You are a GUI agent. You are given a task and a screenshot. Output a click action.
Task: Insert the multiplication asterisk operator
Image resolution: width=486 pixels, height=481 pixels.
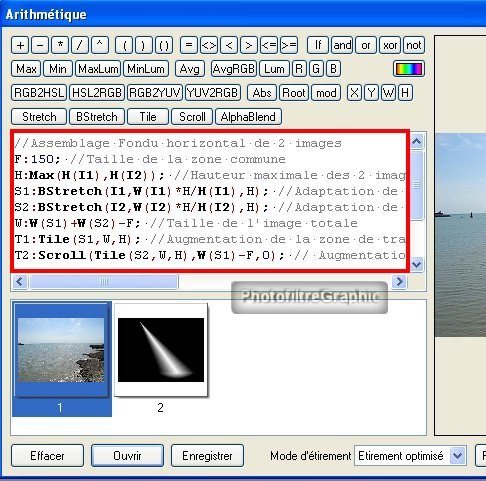point(60,45)
